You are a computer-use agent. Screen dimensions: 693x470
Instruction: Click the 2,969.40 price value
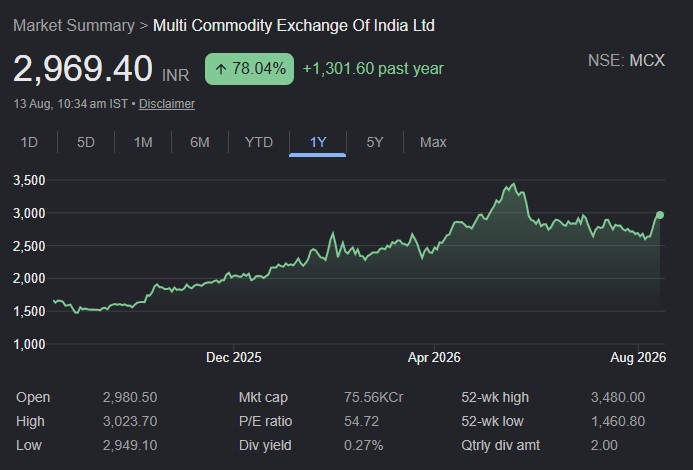point(83,69)
